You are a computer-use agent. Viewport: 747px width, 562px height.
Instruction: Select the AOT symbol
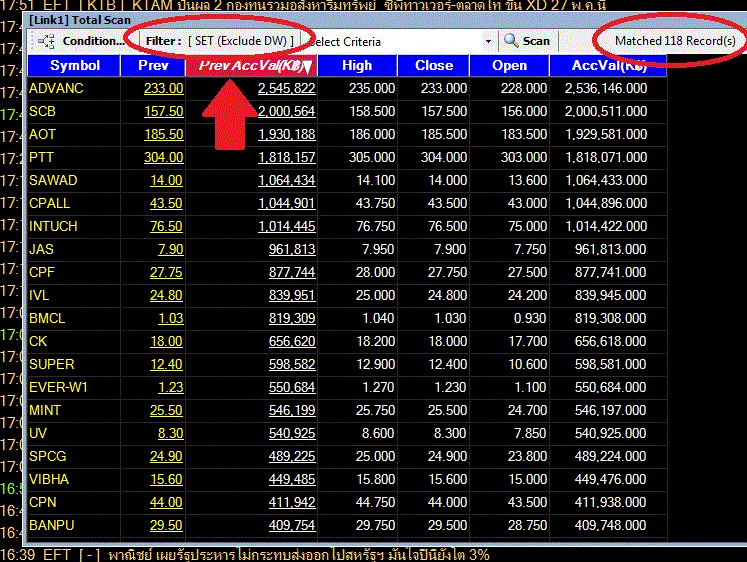[42, 134]
